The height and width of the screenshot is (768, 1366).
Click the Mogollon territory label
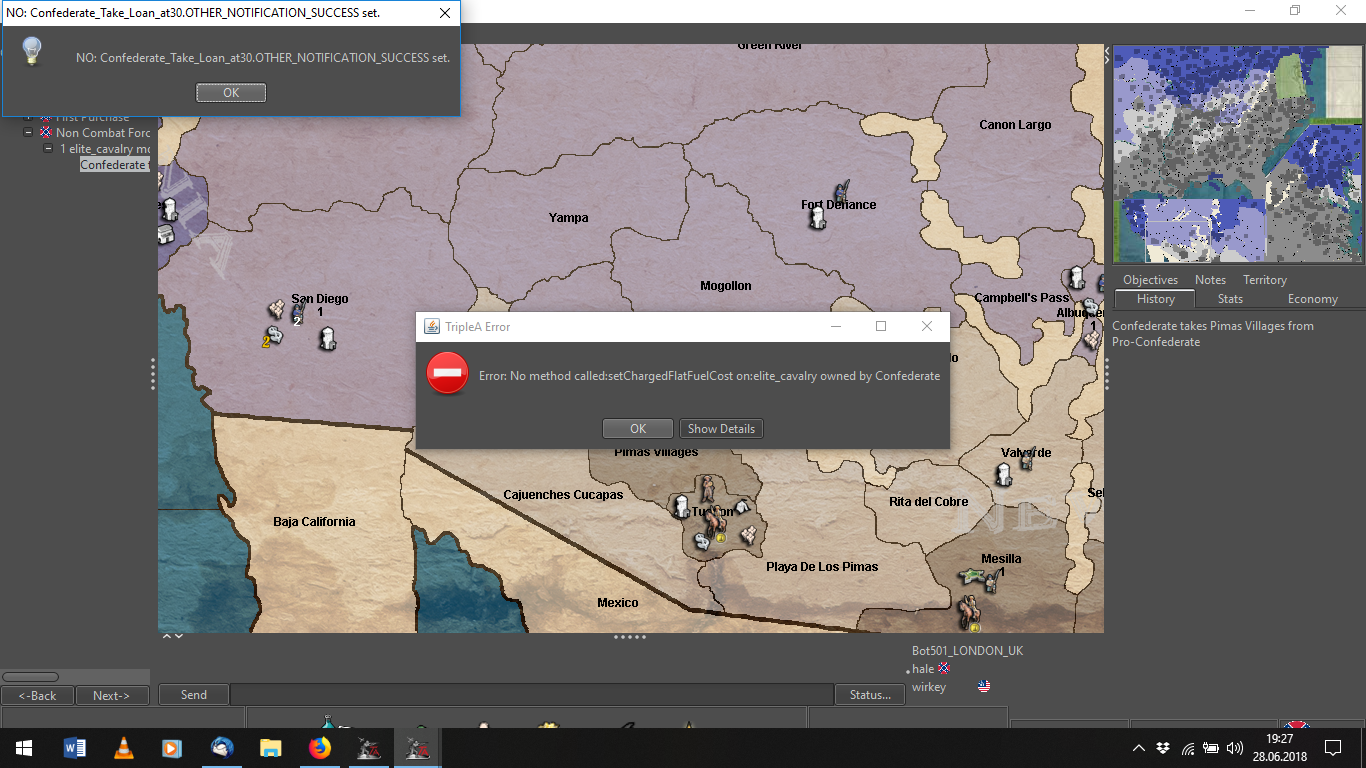tap(725, 285)
